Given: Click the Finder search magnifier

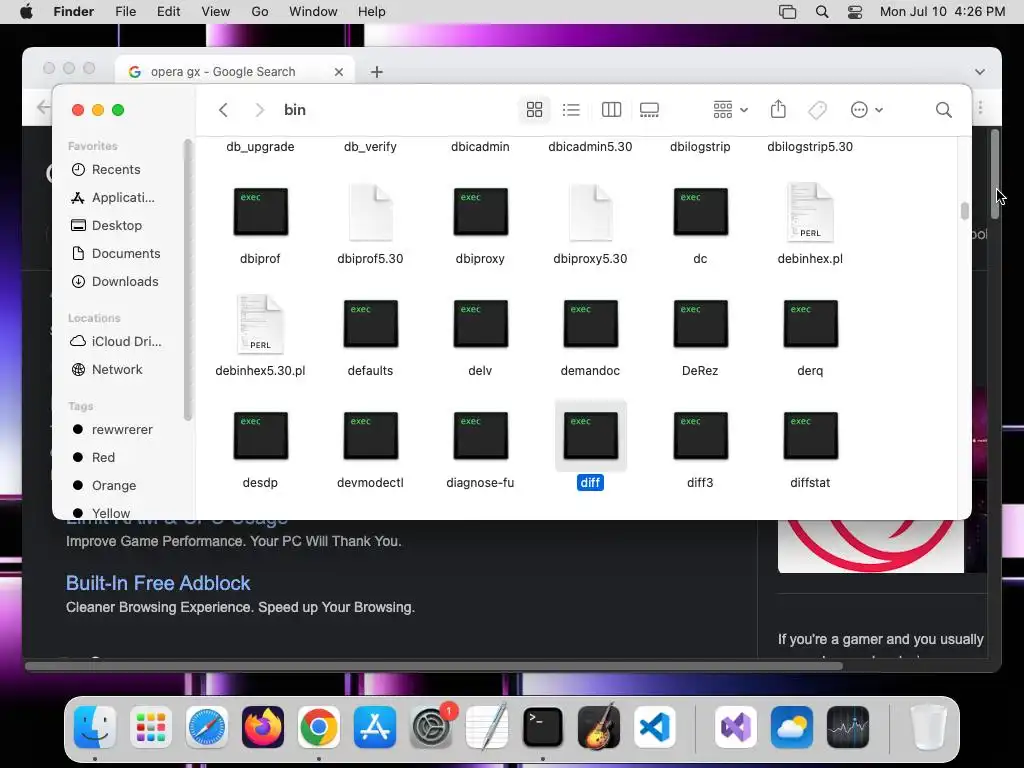Looking at the screenshot, I should (x=943, y=110).
